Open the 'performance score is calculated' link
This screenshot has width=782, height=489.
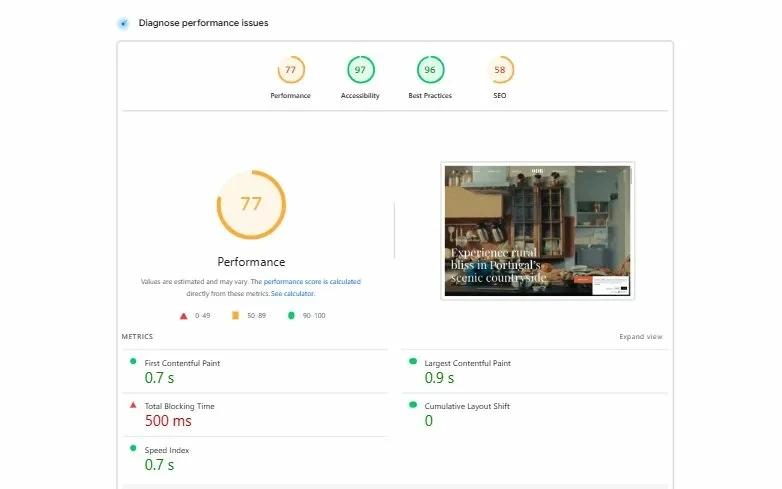click(312, 282)
